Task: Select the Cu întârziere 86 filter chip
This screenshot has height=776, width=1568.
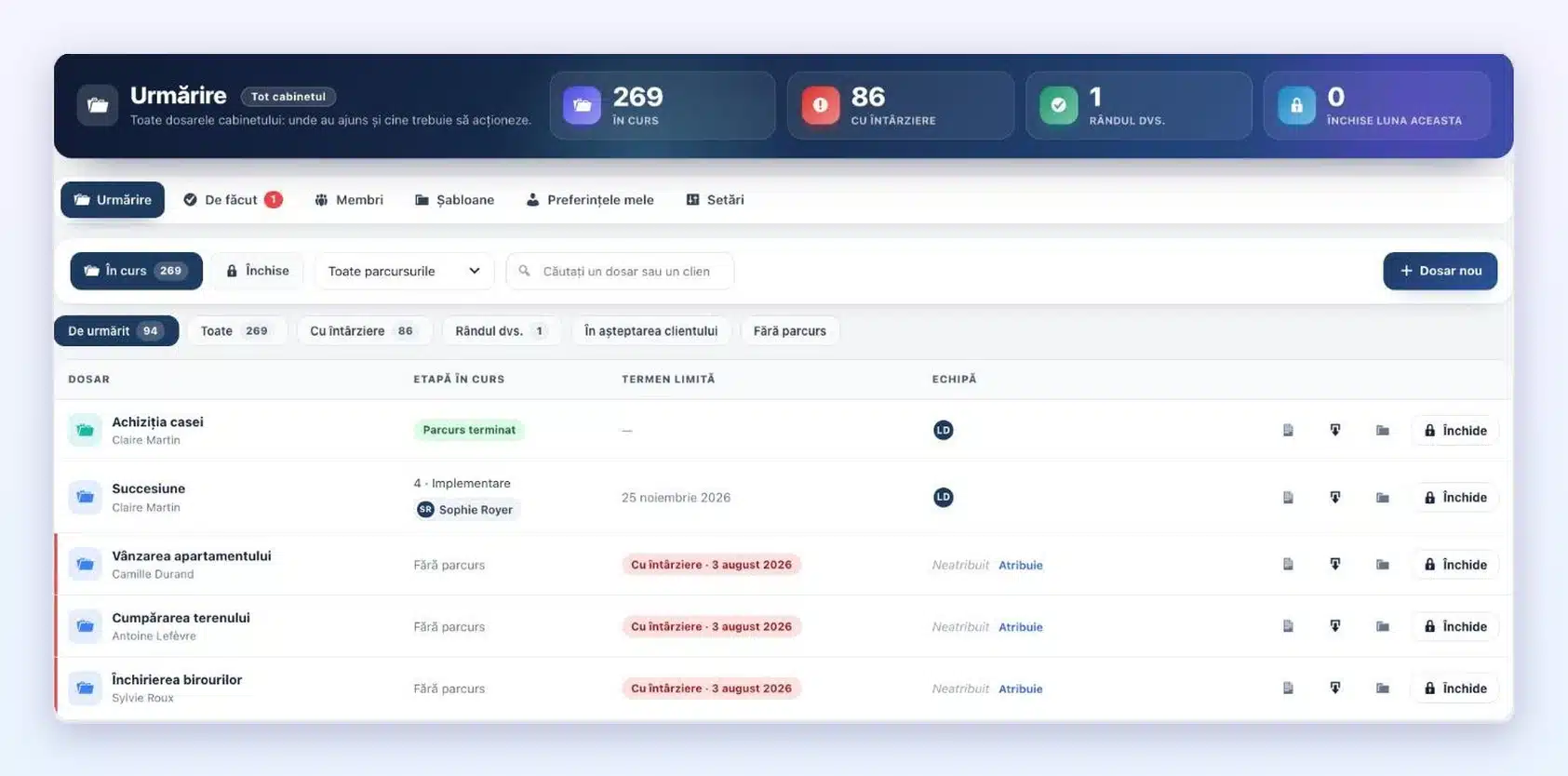Action: coord(363,330)
